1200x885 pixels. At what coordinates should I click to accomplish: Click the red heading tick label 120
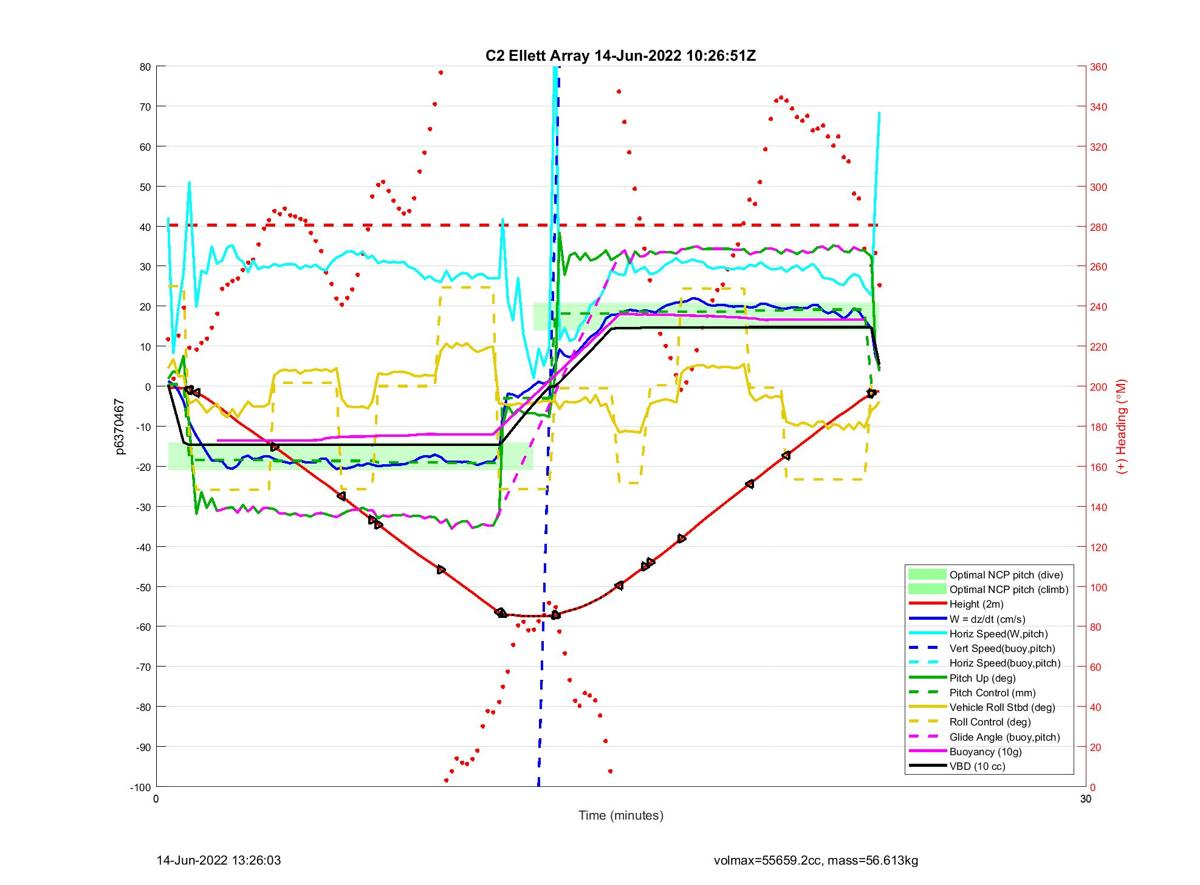(x=1098, y=547)
